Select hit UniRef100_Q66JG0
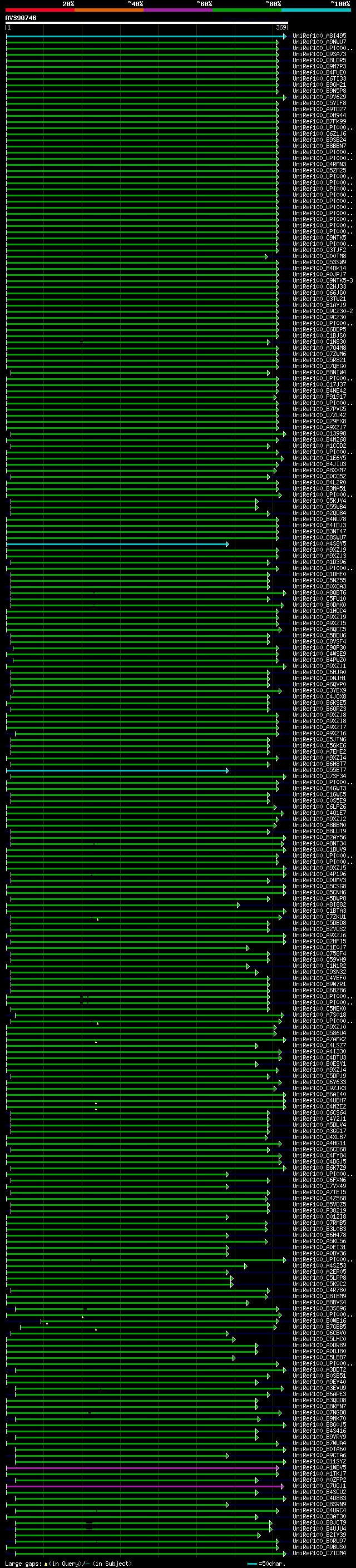The width and height of the screenshot is (356, 1568). click(x=319, y=293)
